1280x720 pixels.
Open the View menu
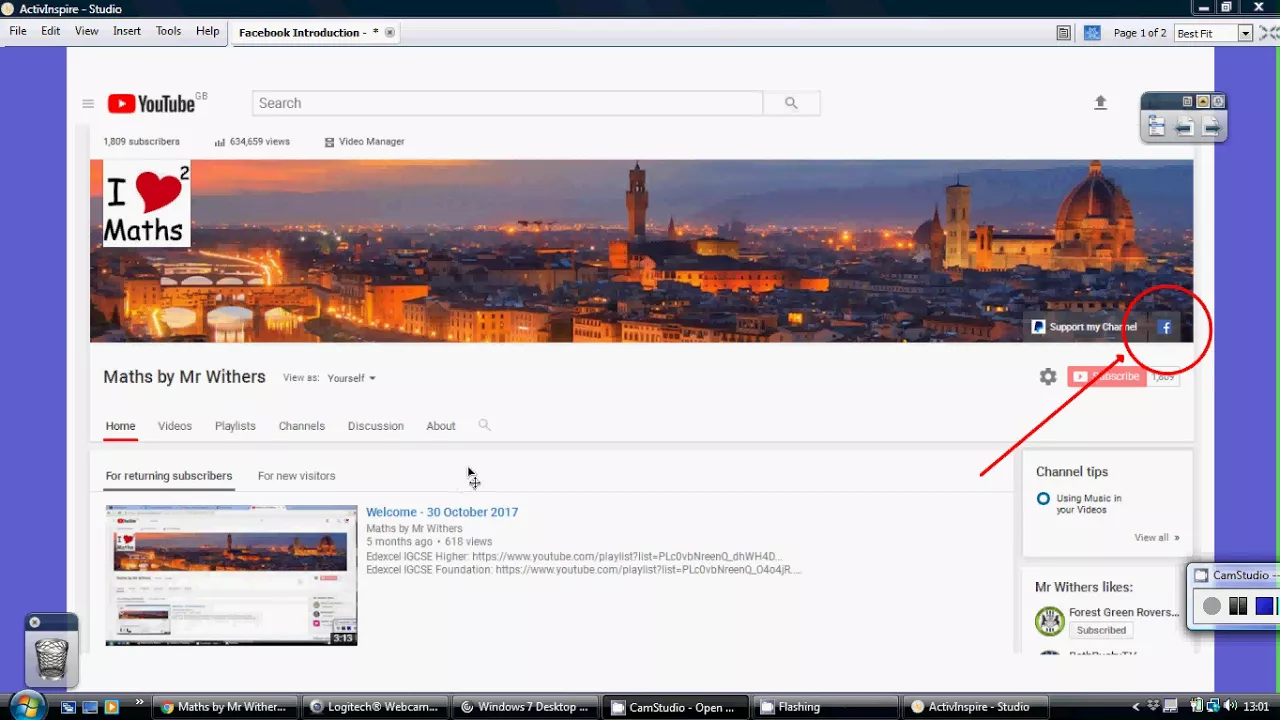point(87,31)
